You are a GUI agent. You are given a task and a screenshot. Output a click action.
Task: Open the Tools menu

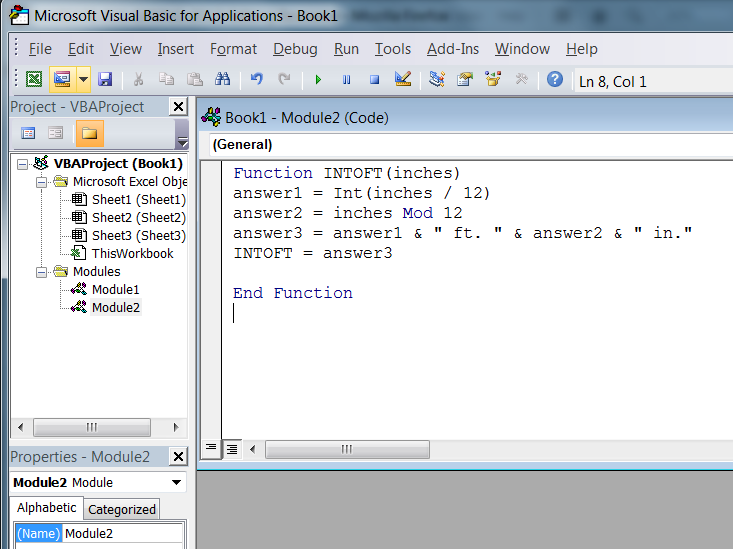(x=393, y=49)
